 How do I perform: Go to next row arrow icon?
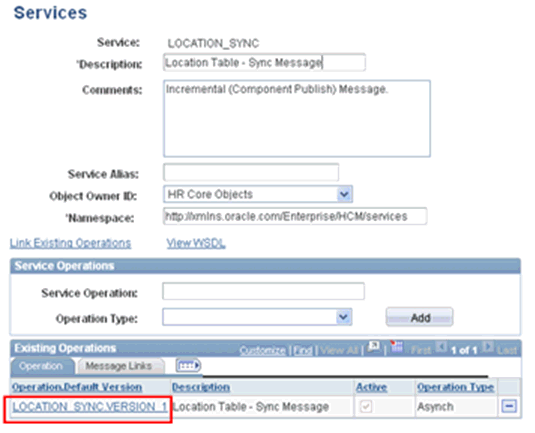click(x=488, y=348)
